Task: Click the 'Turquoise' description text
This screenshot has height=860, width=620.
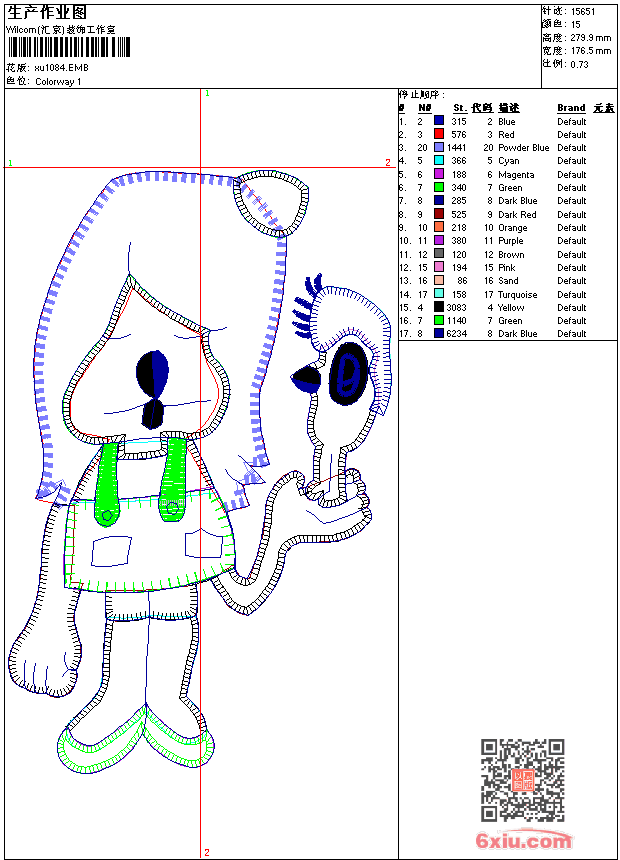Action: pos(517,295)
